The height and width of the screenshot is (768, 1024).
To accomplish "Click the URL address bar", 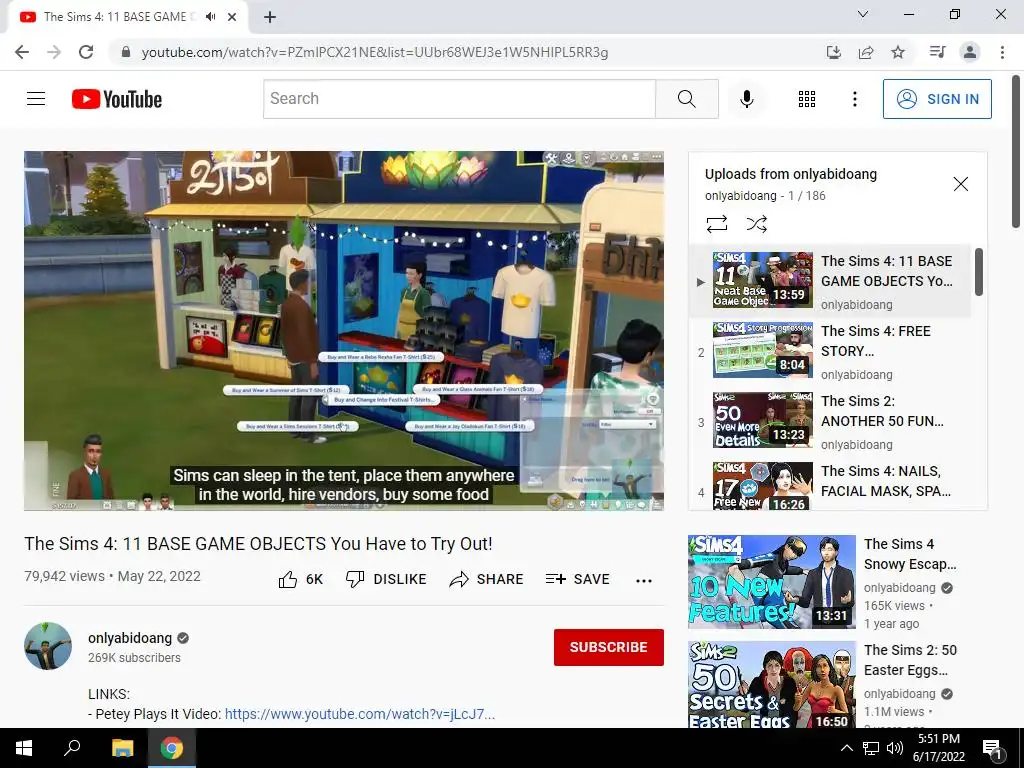I will click(375, 52).
